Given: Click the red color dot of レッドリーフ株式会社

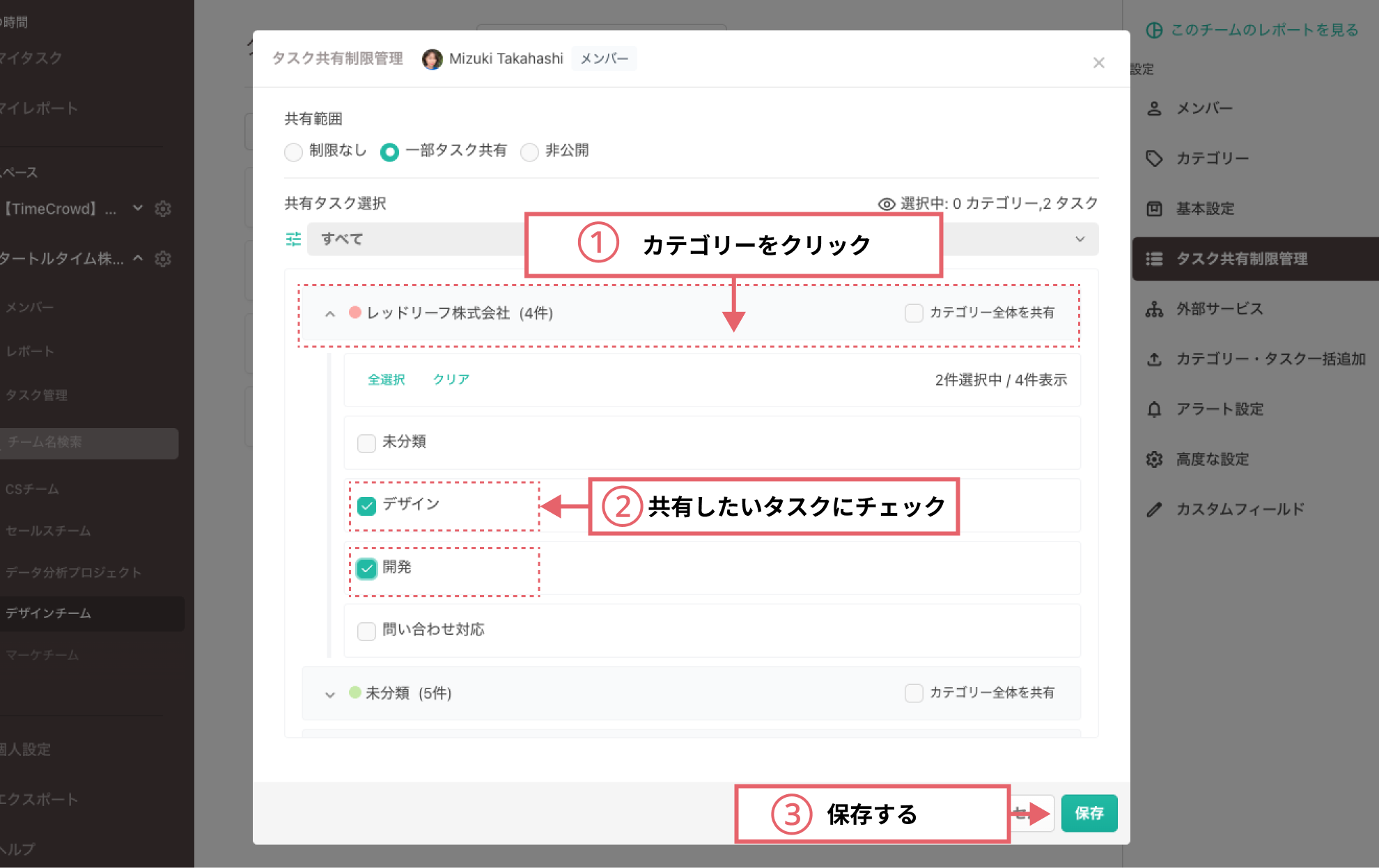Looking at the screenshot, I should click(x=355, y=313).
